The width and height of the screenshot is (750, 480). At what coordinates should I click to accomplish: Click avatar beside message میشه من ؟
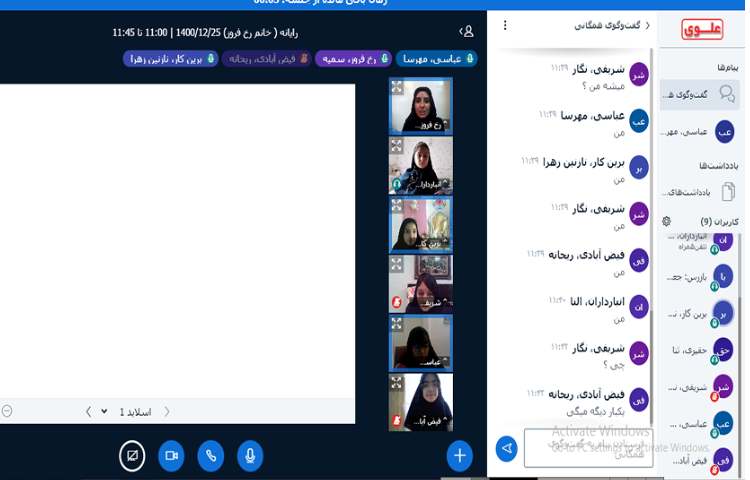point(639,75)
